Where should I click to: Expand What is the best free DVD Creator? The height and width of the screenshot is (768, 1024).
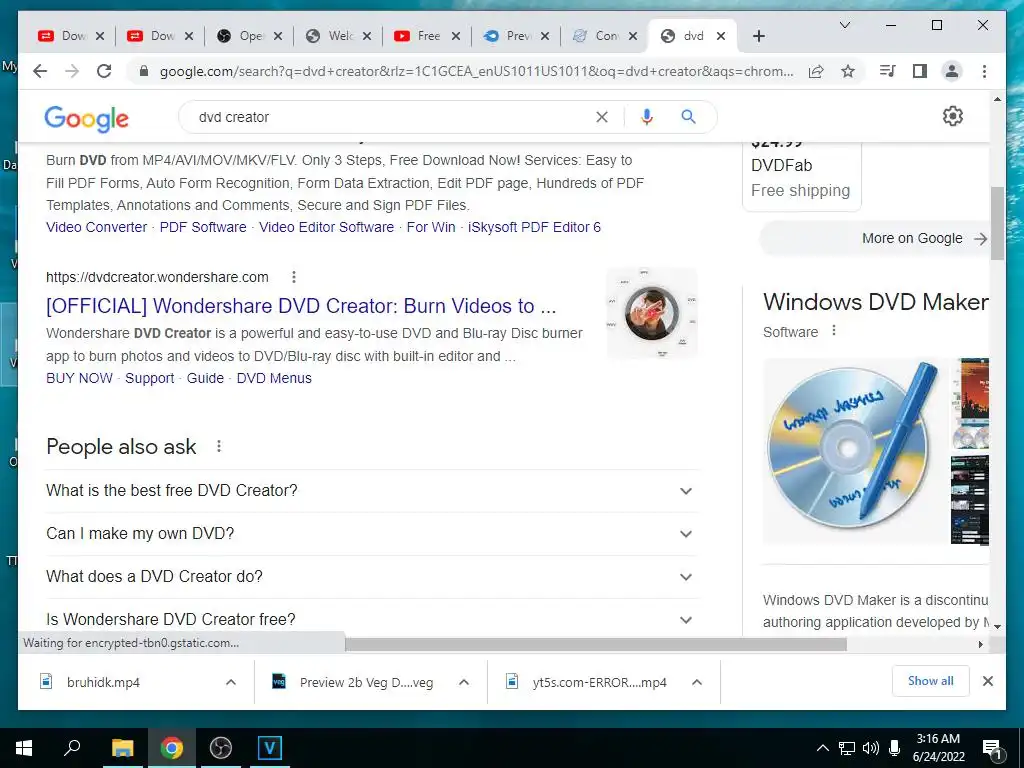coord(372,490)
